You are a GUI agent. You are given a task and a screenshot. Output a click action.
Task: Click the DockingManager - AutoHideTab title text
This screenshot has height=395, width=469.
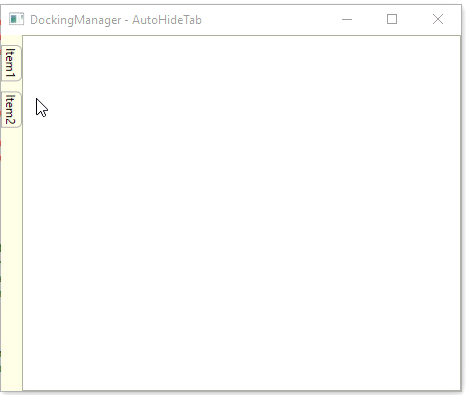(116, 20)
